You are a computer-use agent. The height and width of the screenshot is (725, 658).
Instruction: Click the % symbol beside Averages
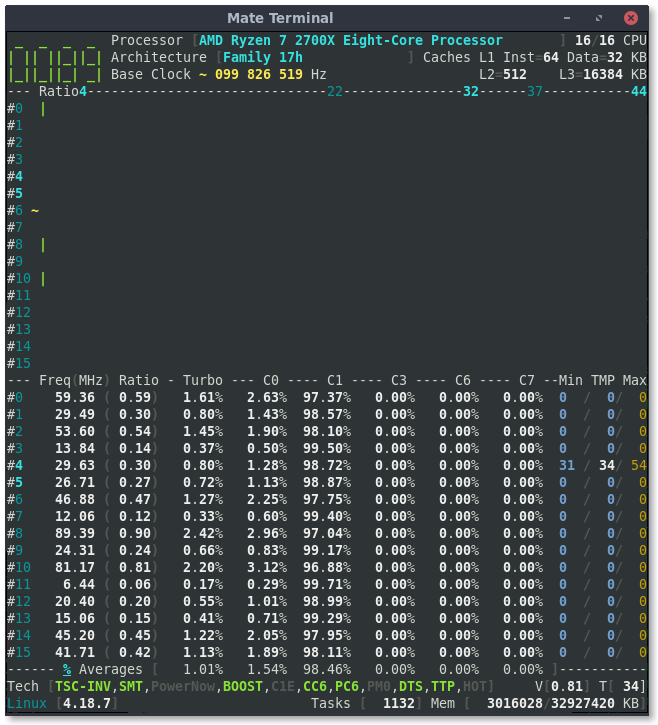(67, 670)
